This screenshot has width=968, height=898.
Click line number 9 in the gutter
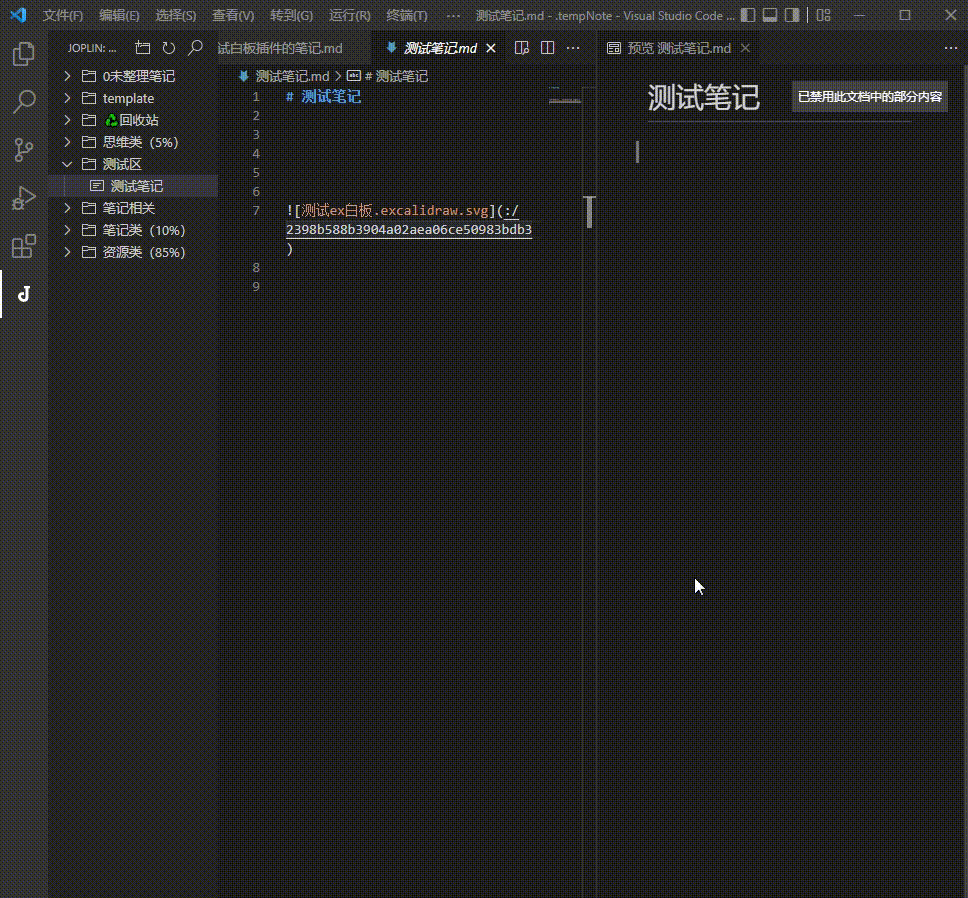click(256, 286)
